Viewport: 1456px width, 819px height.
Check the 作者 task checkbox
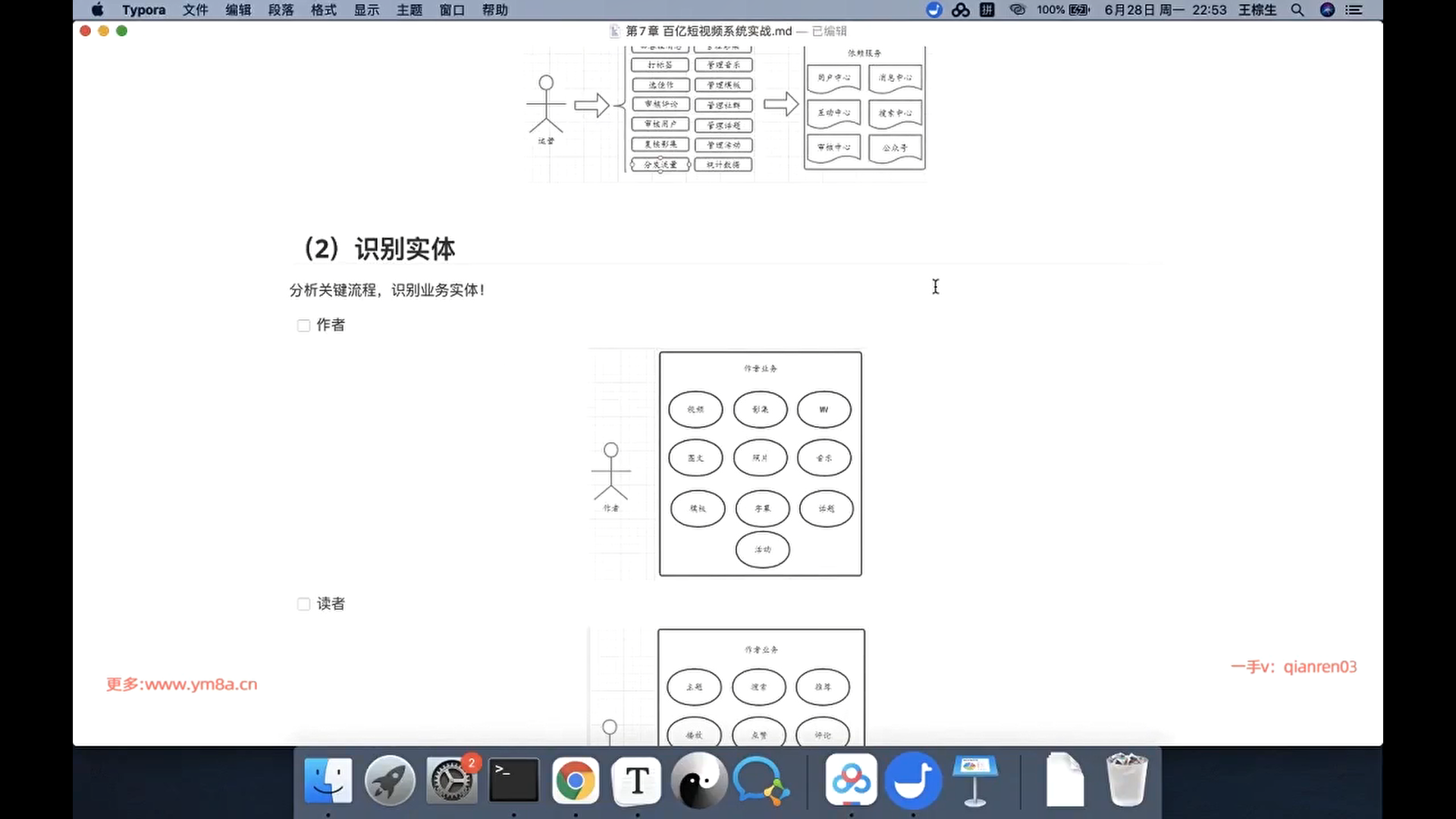(304, 325)
